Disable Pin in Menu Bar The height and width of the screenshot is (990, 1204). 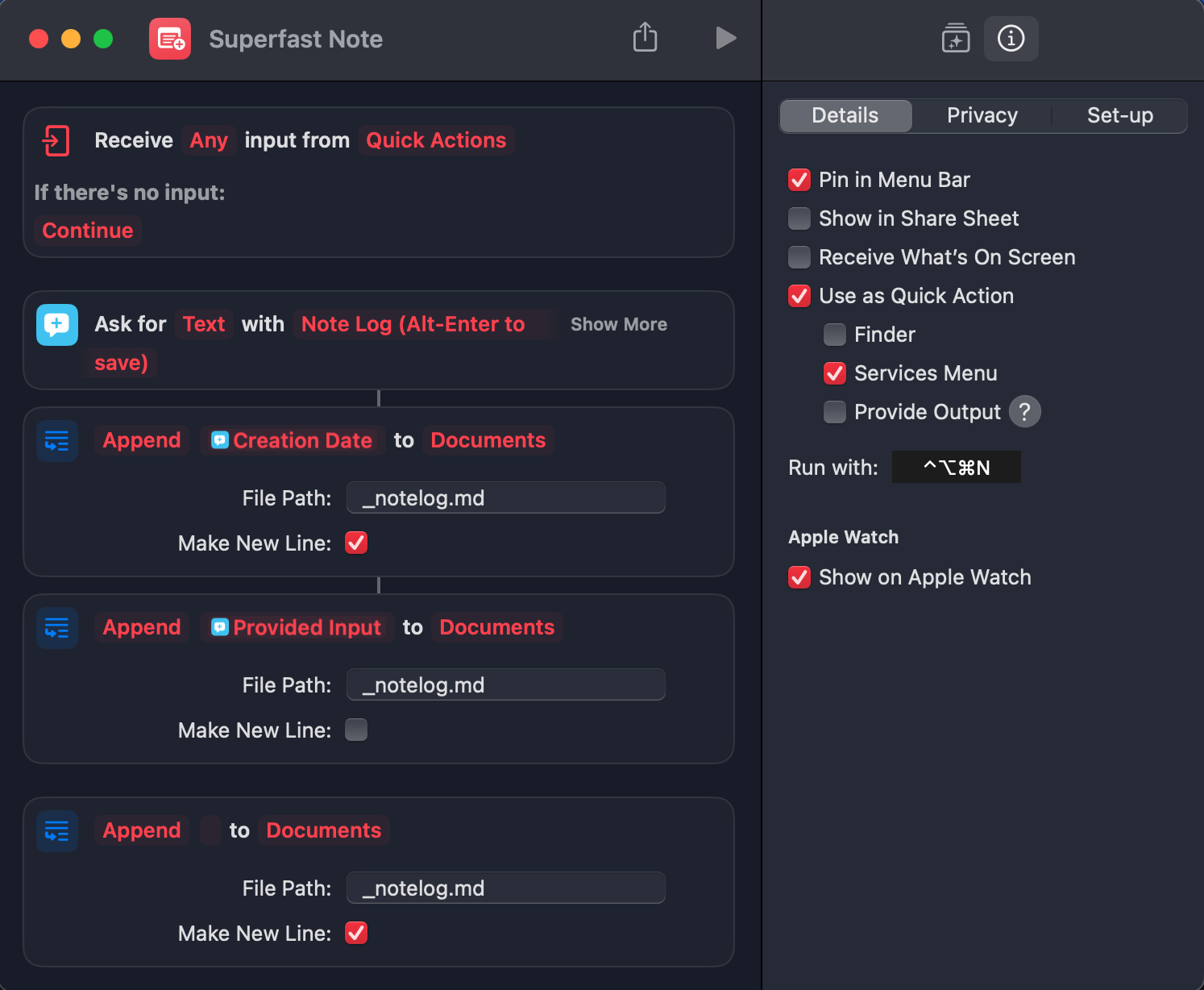click(x=799, y=180)
